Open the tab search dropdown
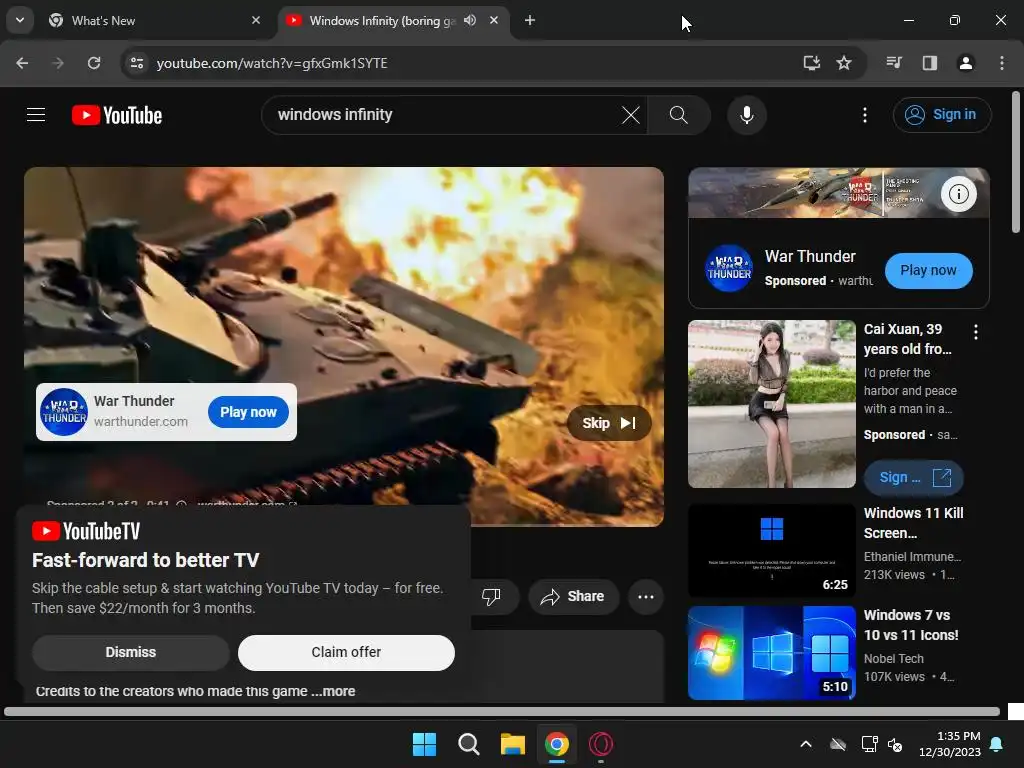 click(20, 20)
